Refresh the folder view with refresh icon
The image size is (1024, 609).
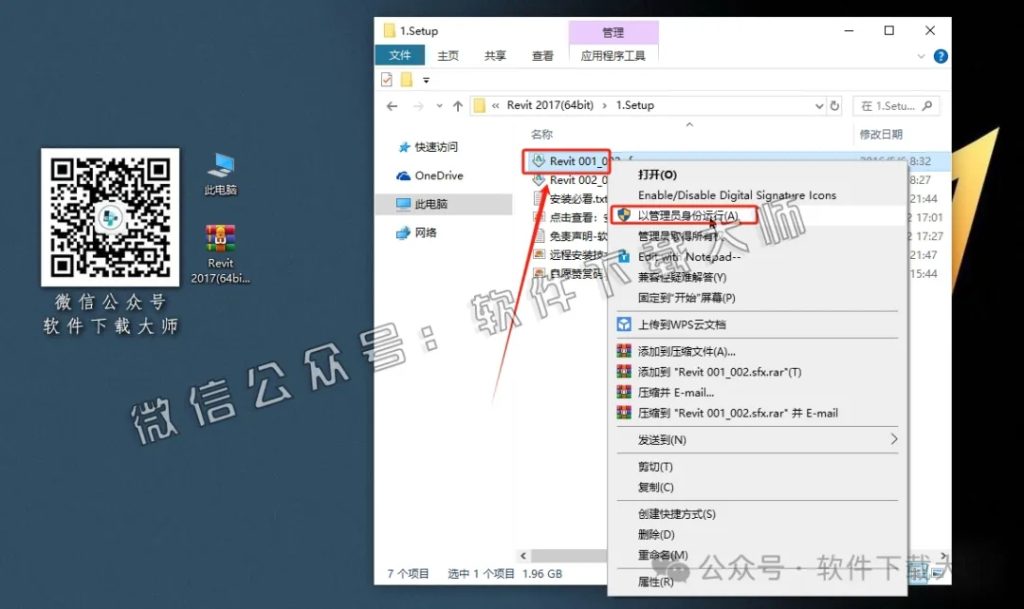[834, 106]
